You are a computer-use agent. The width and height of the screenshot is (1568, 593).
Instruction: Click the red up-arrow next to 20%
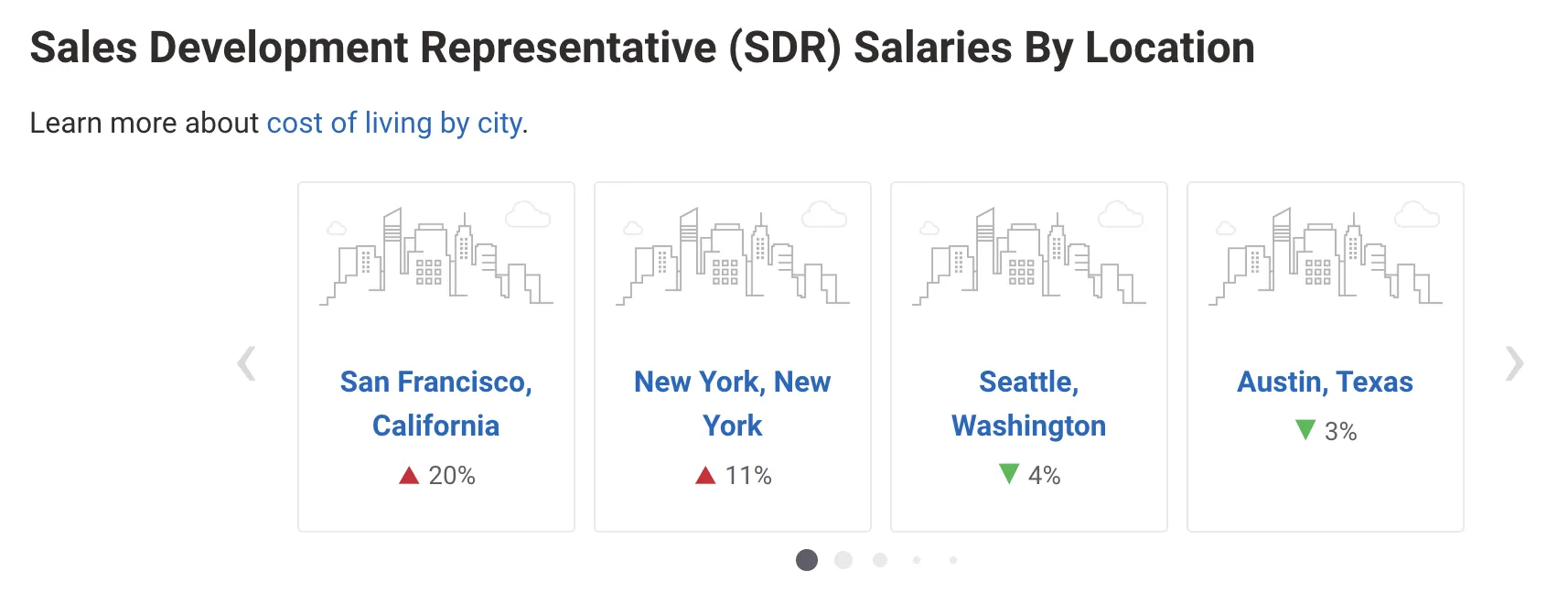[x=409, y=475]
